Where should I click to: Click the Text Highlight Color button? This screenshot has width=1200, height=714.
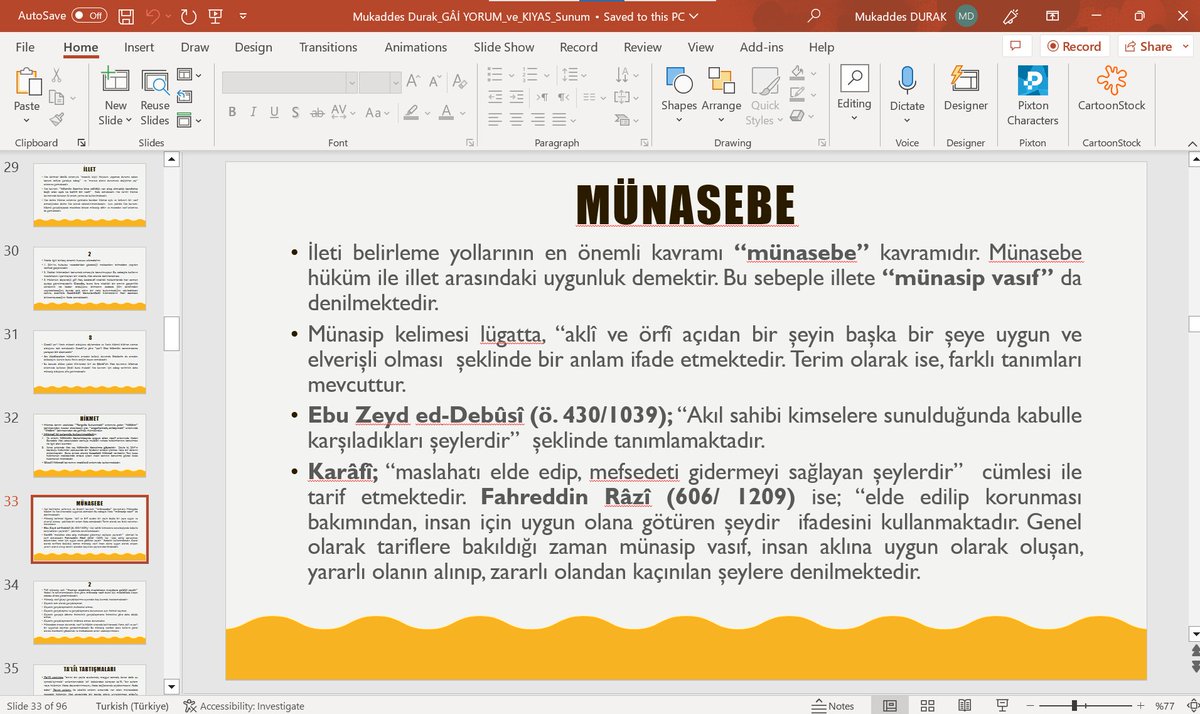409,112
